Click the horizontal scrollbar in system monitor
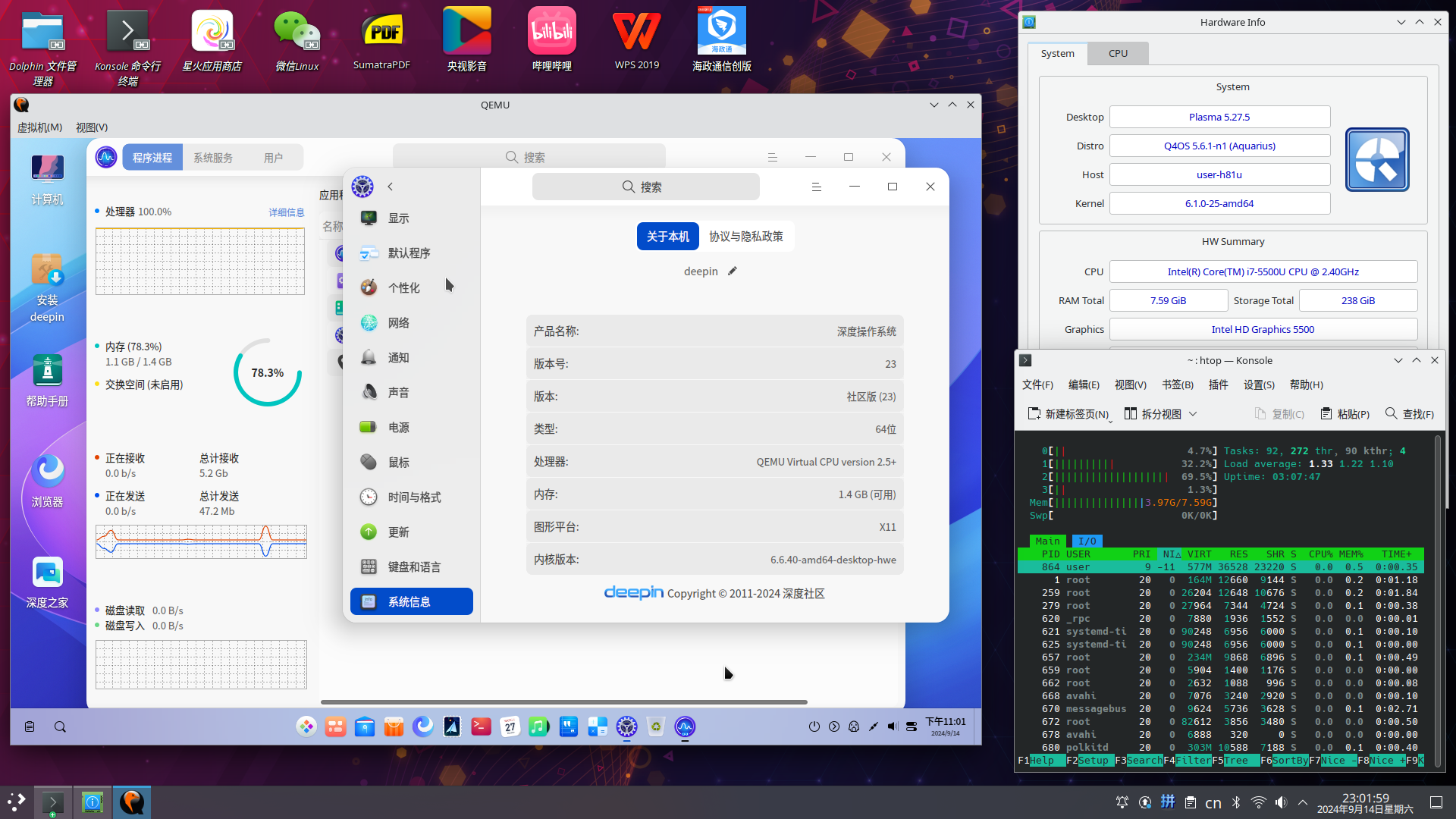The height and width of the screenshot is (819, 1456). coord(563,702)
